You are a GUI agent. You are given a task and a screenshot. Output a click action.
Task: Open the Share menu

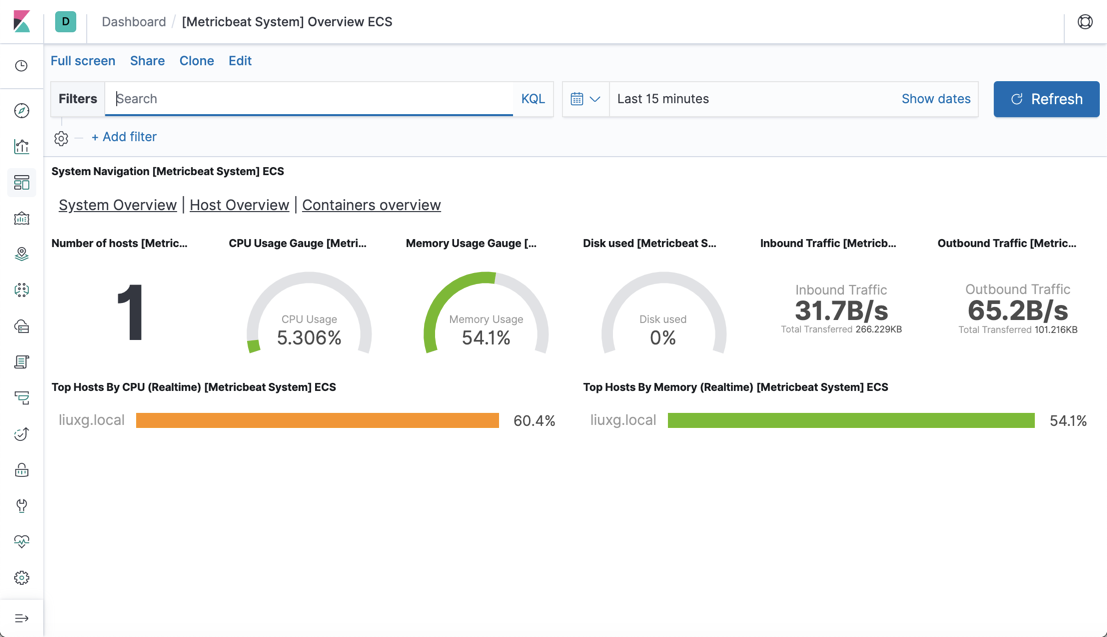click(148, 61)
